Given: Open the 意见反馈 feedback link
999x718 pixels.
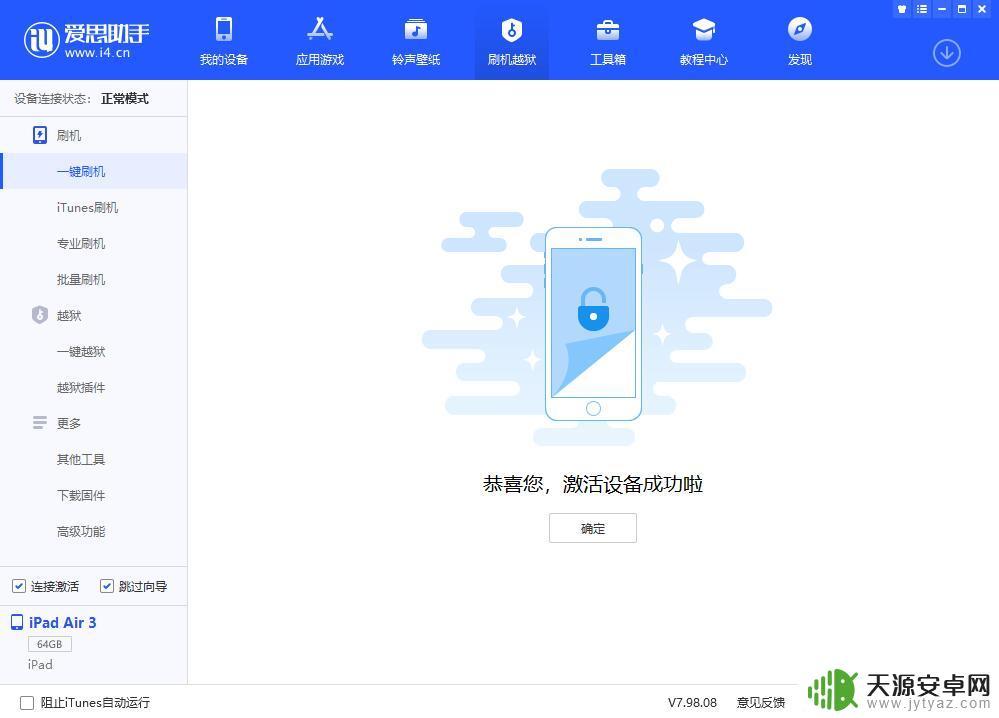Looking at the screenshot, I should [x=761, y=703].
